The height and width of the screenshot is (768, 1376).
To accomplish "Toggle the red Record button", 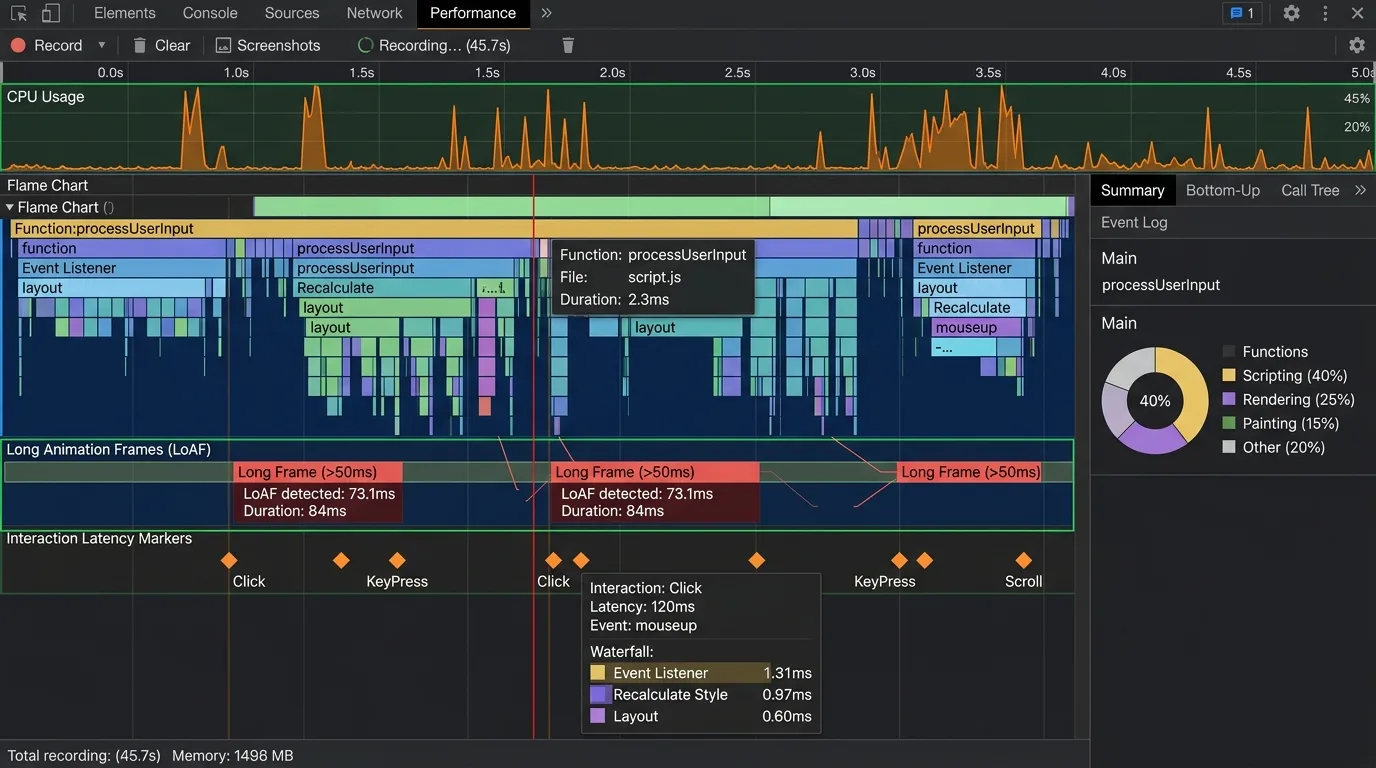I will coord(47,45).
